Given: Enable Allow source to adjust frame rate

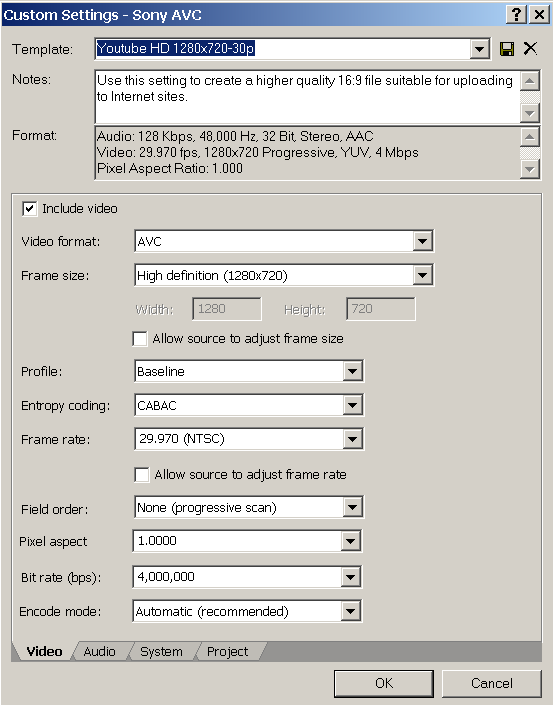Looking at the screenshot, I should pyautogui.click(x=142, y=475).
